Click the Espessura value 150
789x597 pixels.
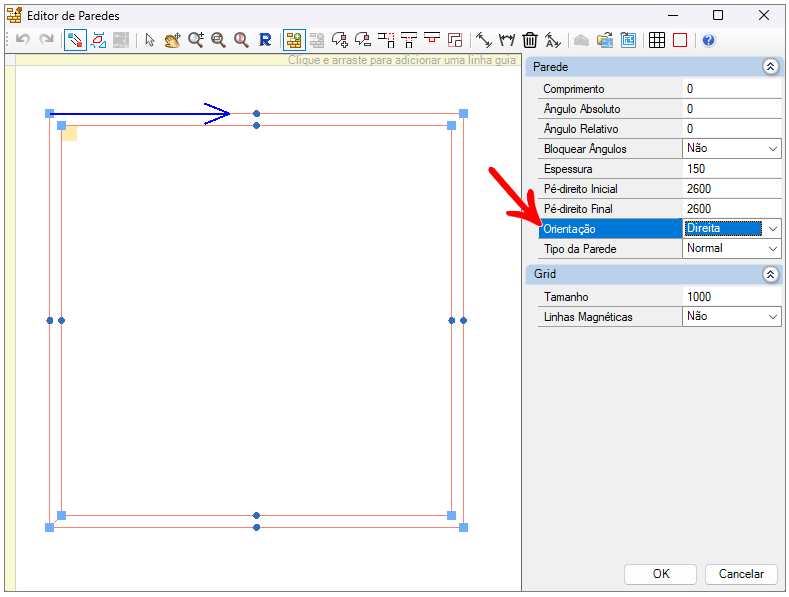[x=732, y=169]
